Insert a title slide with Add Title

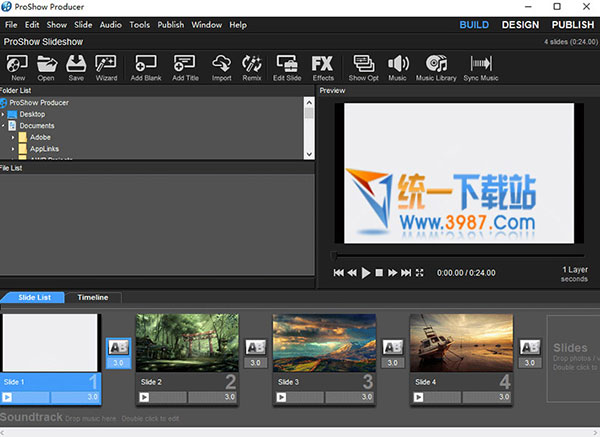185,68
